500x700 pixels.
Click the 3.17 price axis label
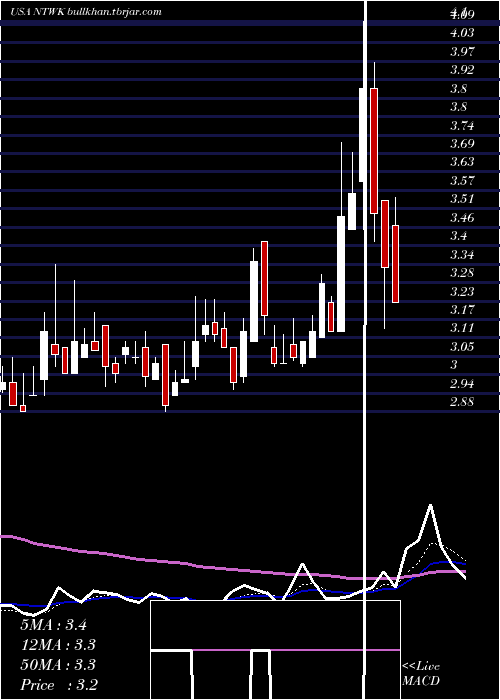point(462,310)
